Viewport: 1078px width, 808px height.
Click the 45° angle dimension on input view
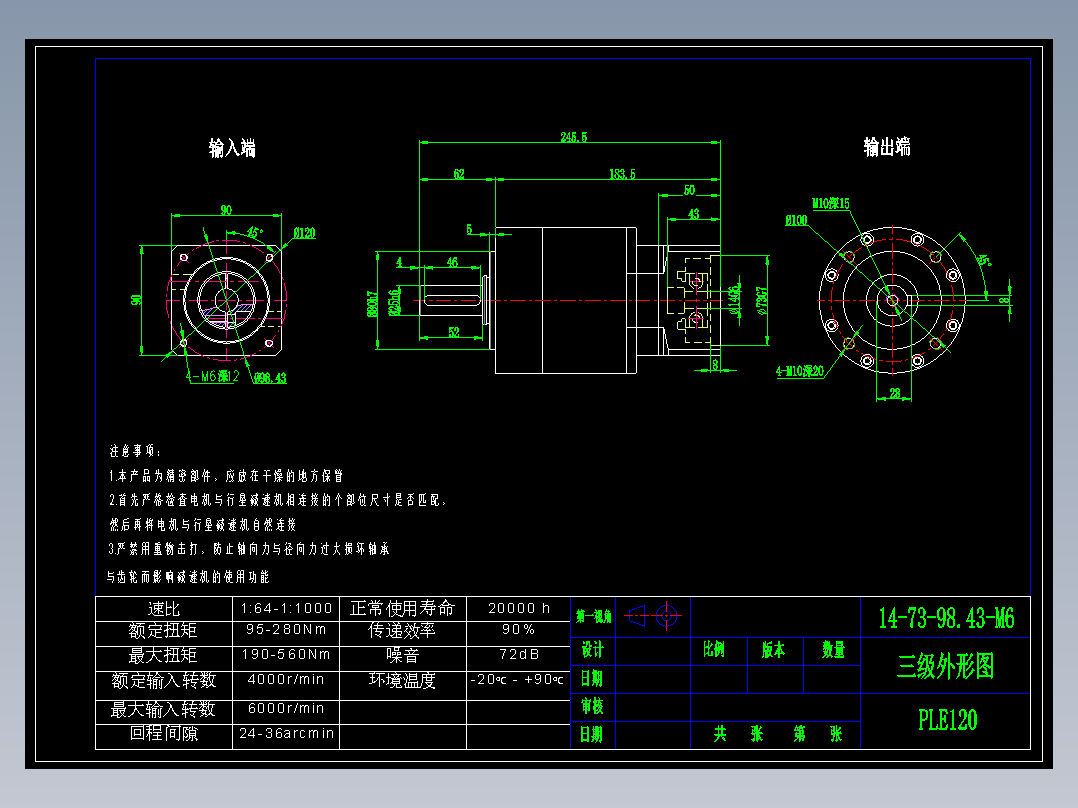[x=252, y=229]
